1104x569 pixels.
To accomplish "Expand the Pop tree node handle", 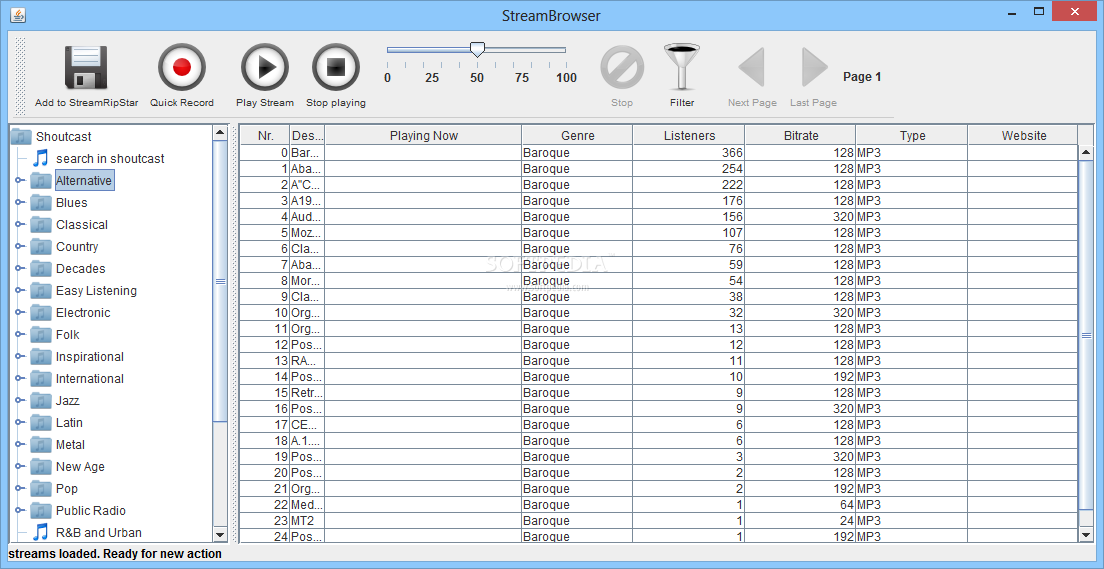I will (x=19, y=489).
